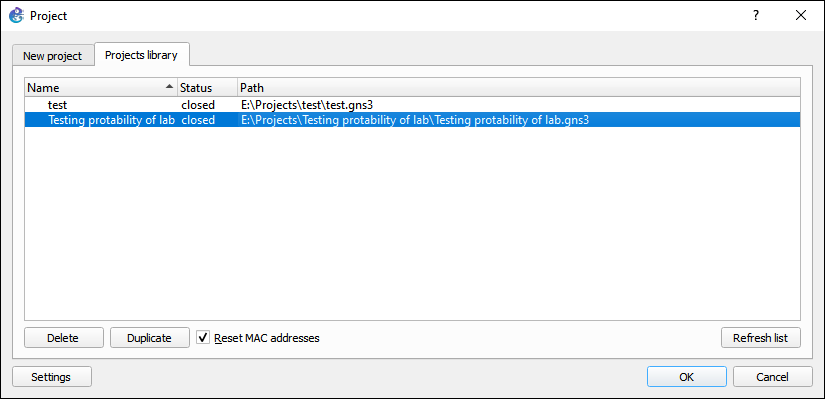This screenshot has height=399, width=825.
Task: Select the test project row
Action: 412,105
